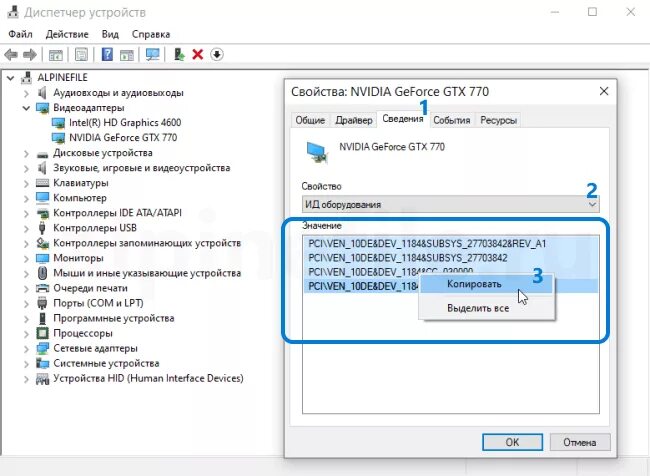Image resolution: width=650 pixels, height=476 pixels.
Task: Click the Компьютер monitor icon
Action: pyautogui.click(x=42, y=198)
